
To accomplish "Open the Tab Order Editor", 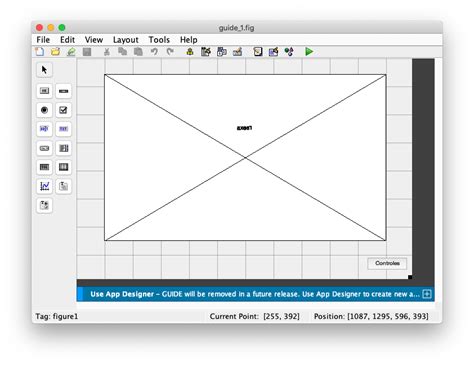I will [222, 52].
